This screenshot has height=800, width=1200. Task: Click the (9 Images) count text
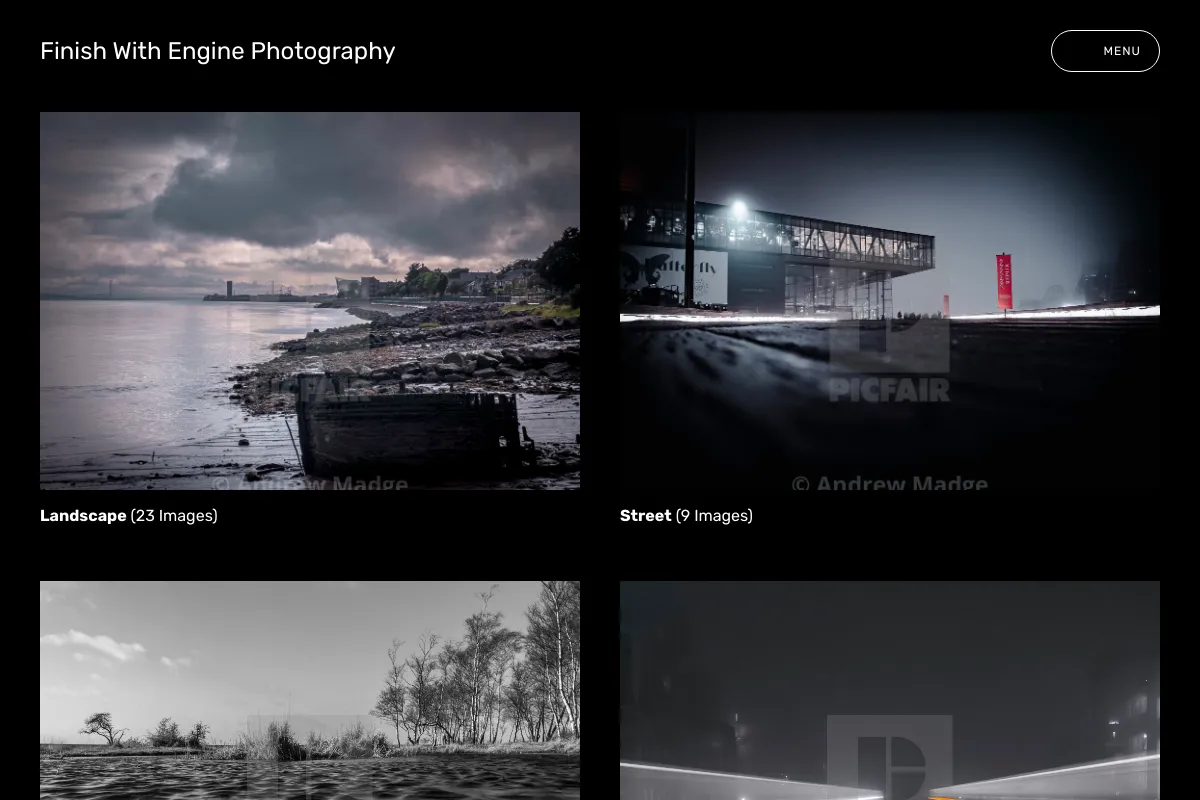[x=714, y=516]
